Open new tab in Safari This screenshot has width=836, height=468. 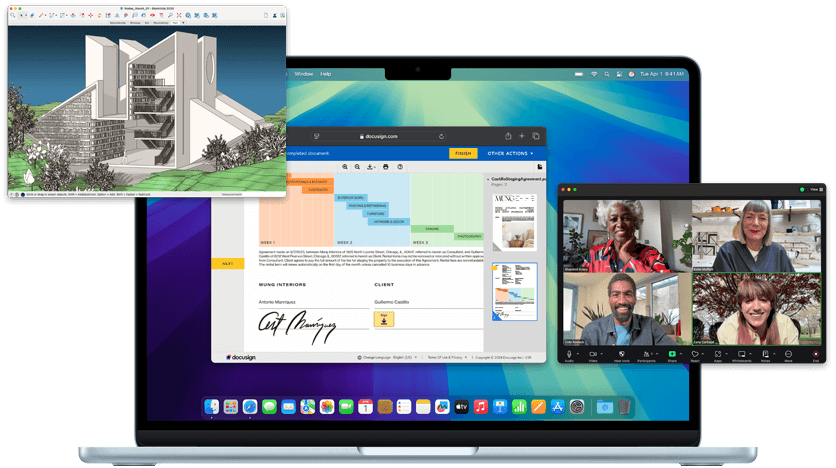click(522, 136)
